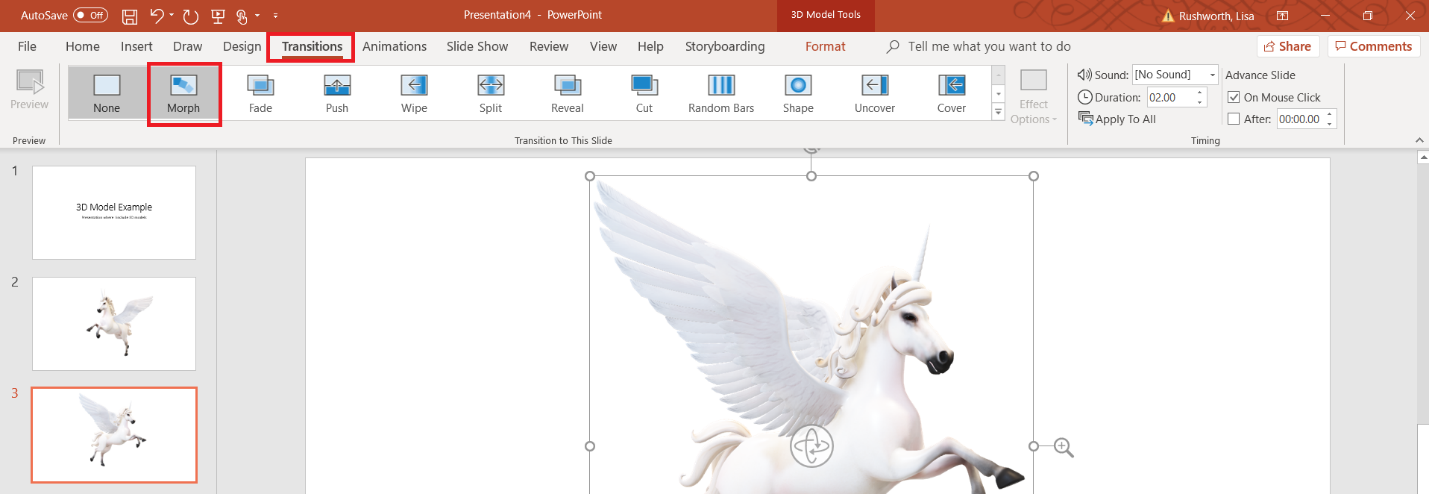
Task: Open the Slide Show tab
Action: [477, 46]
